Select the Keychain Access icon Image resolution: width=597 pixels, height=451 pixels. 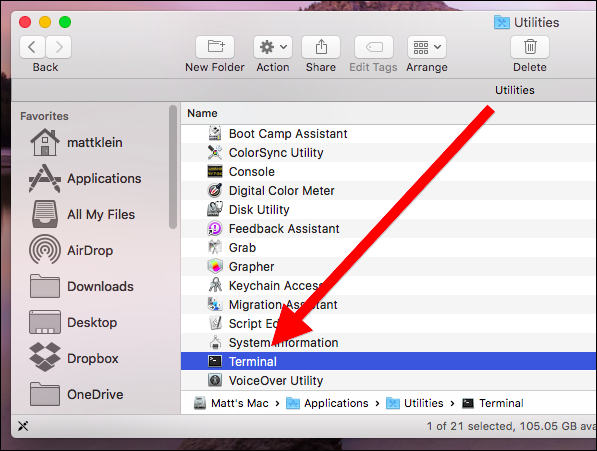coord(215,285)
